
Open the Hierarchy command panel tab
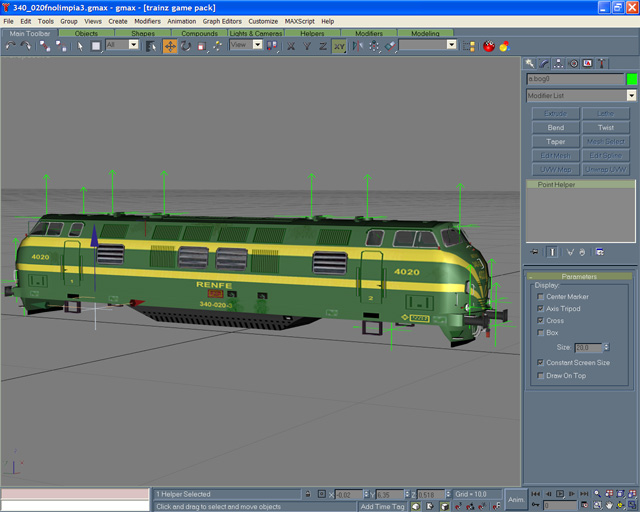click(560, 63)
